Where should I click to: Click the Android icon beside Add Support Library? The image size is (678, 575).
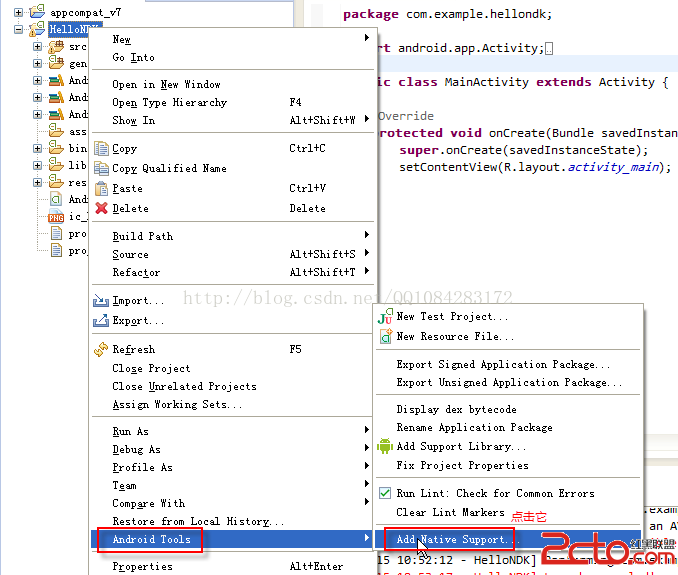pyautogui.click(x=384, y=446)
